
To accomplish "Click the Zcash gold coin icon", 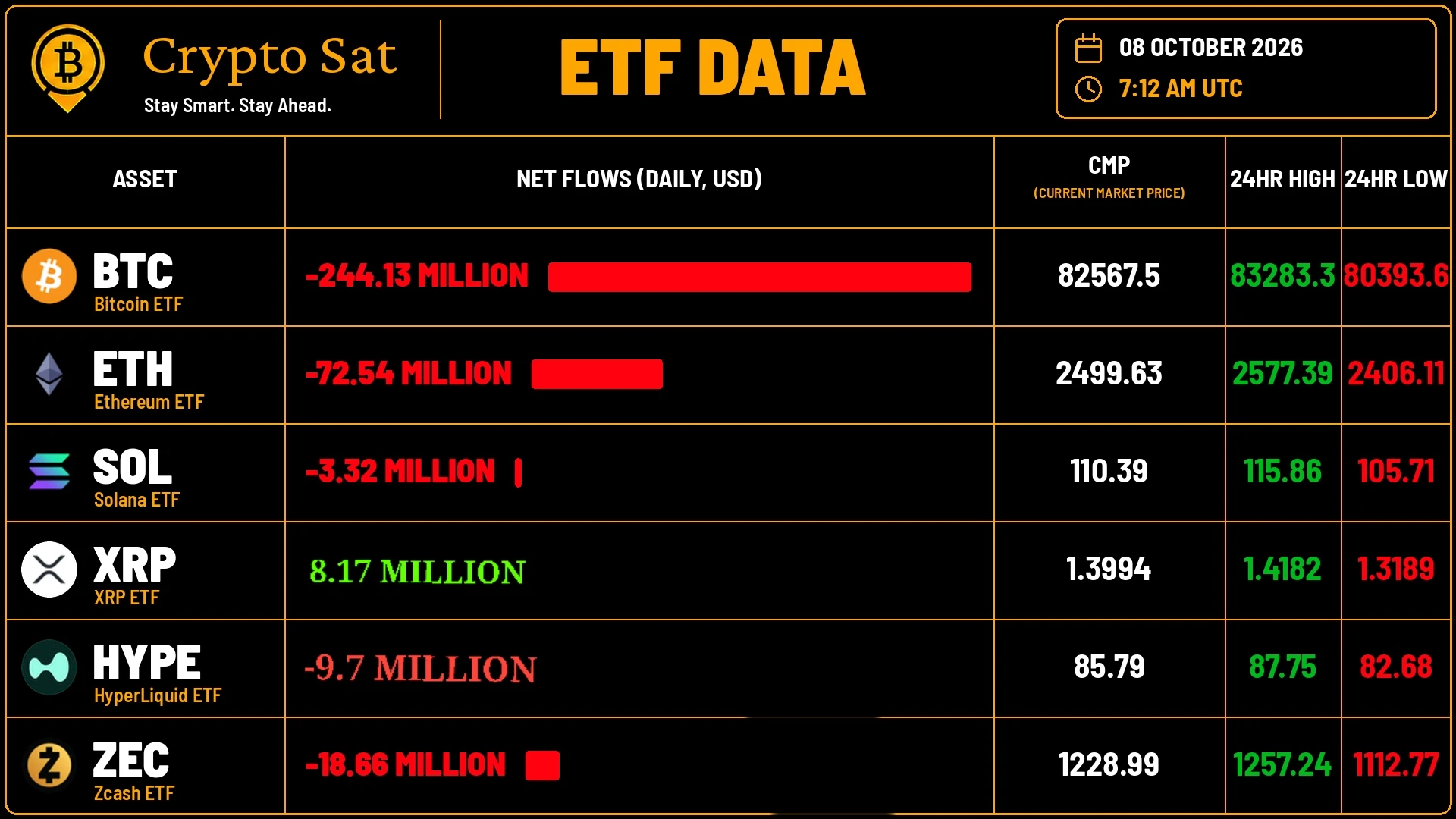I will click(x=49, y=765).
